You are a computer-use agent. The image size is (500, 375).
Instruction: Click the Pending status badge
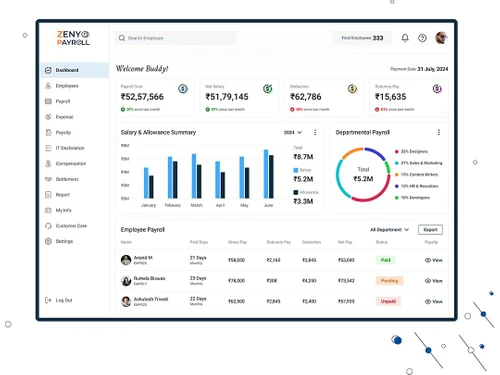[x=389, y=281]
